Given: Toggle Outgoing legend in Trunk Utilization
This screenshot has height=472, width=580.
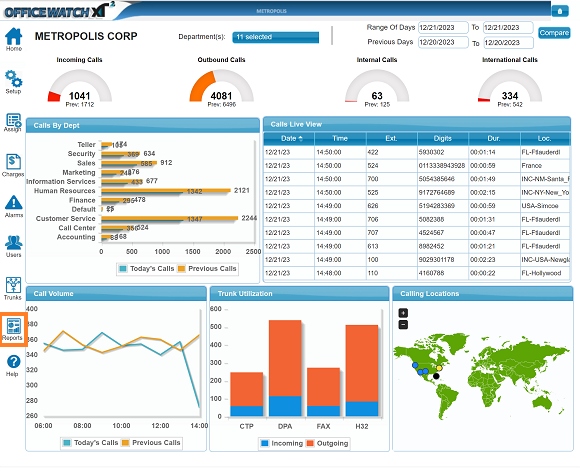Looking at the screenshot, I should coord(327,443).
